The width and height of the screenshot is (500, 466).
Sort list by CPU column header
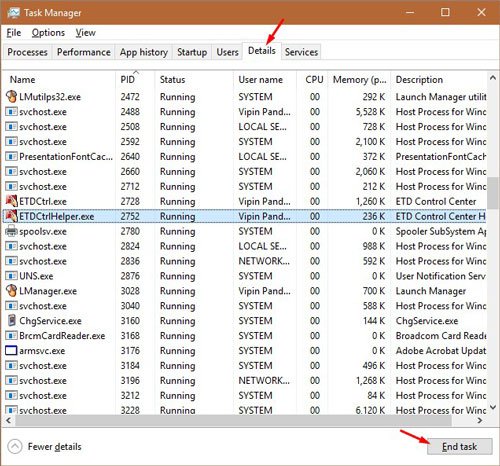click(x=313, y=79)
